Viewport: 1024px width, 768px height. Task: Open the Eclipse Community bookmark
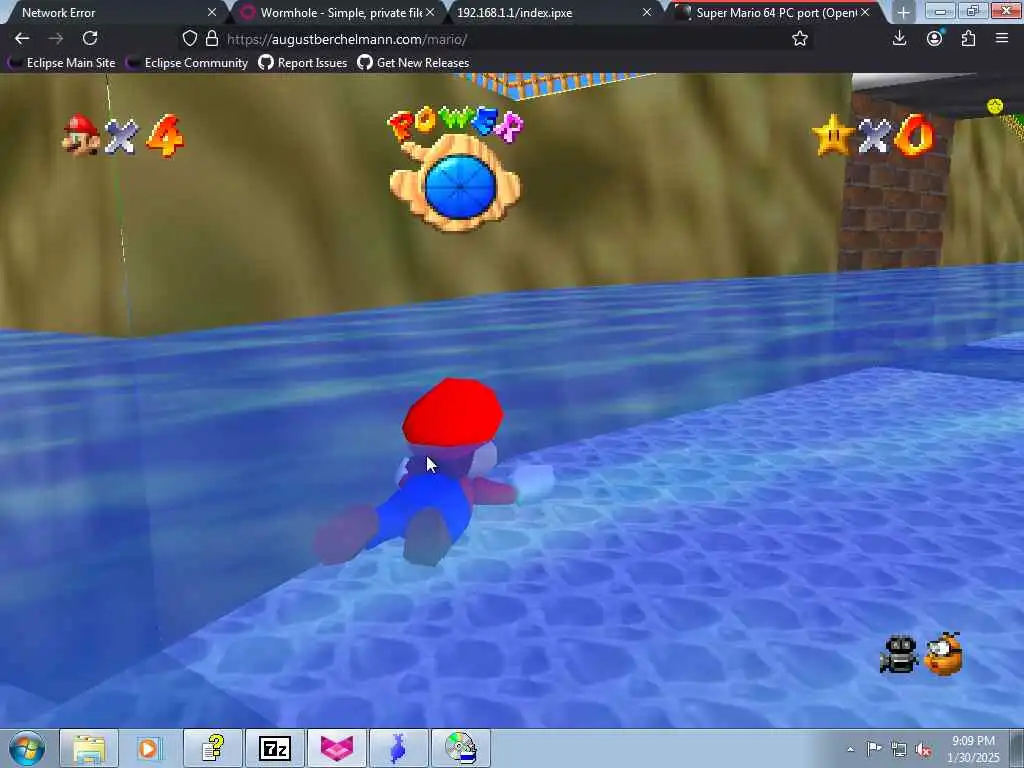[188, 63]
